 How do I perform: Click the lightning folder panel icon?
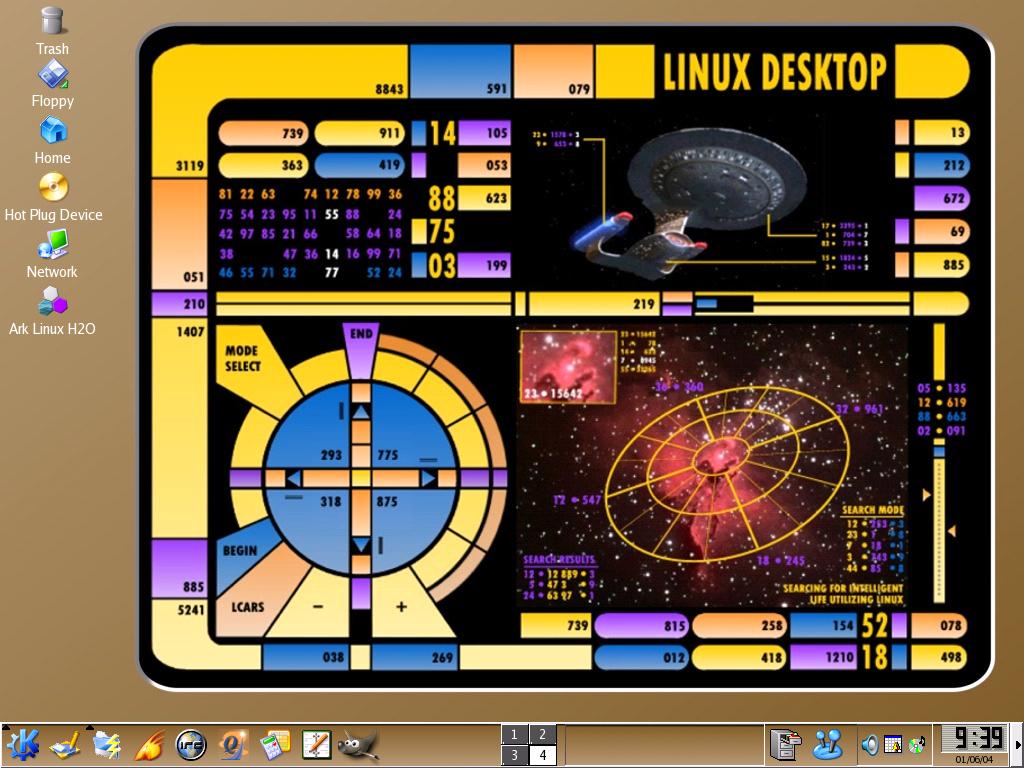106,745
